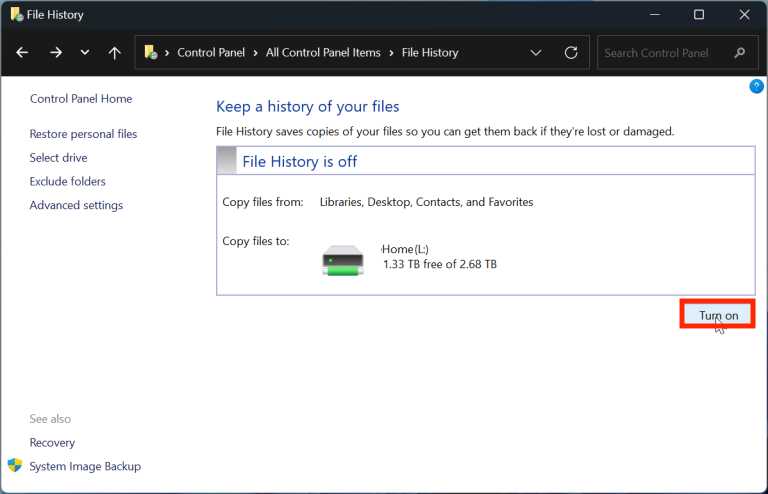Refresh the File History page
The width and height of the screenshot is (768, 494).
tap(571, 52)
